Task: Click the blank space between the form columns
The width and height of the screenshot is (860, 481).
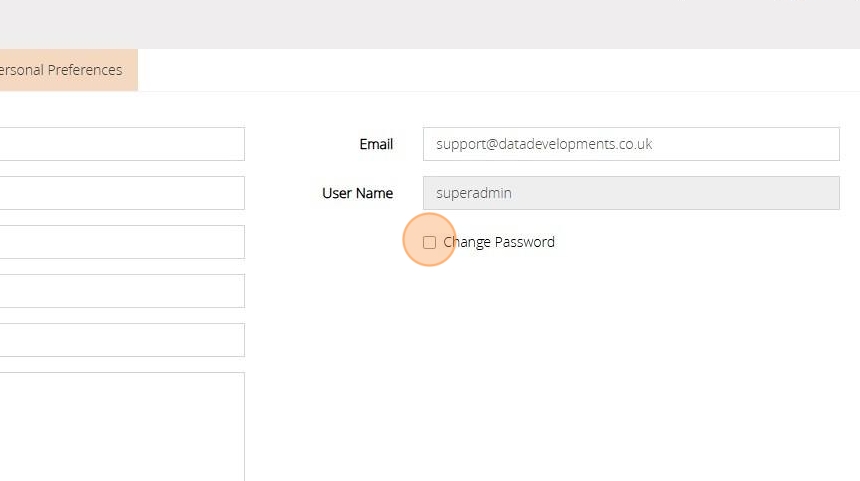Action: (278, 300)
